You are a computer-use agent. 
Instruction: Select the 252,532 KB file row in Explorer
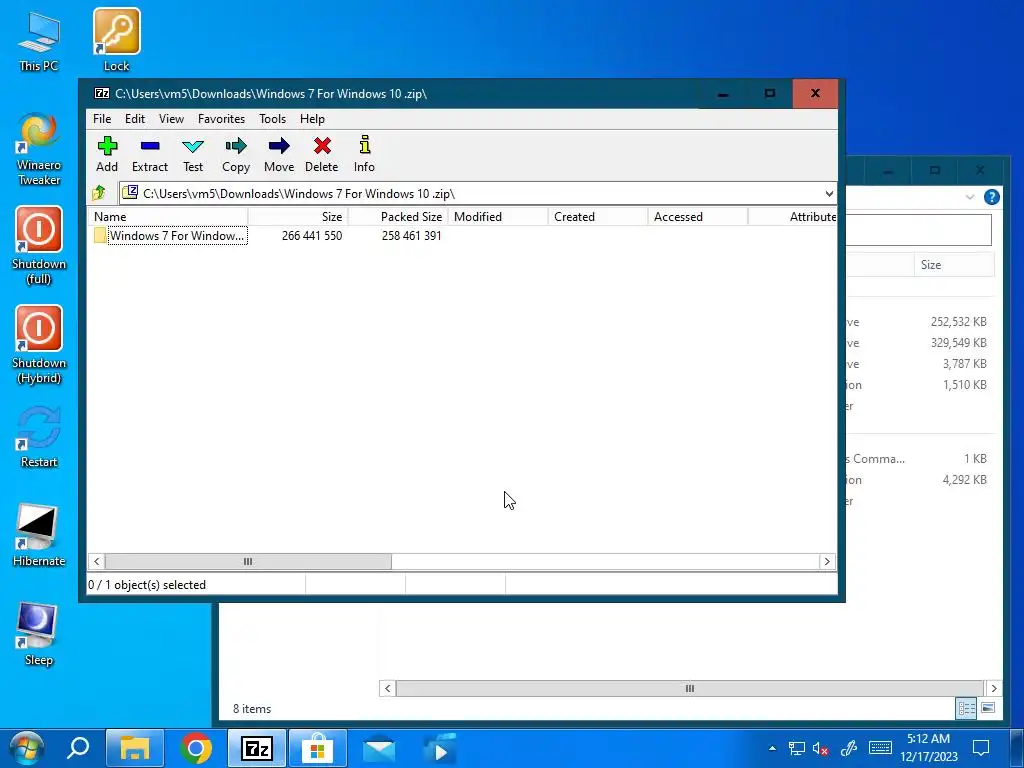pos(920,322)
